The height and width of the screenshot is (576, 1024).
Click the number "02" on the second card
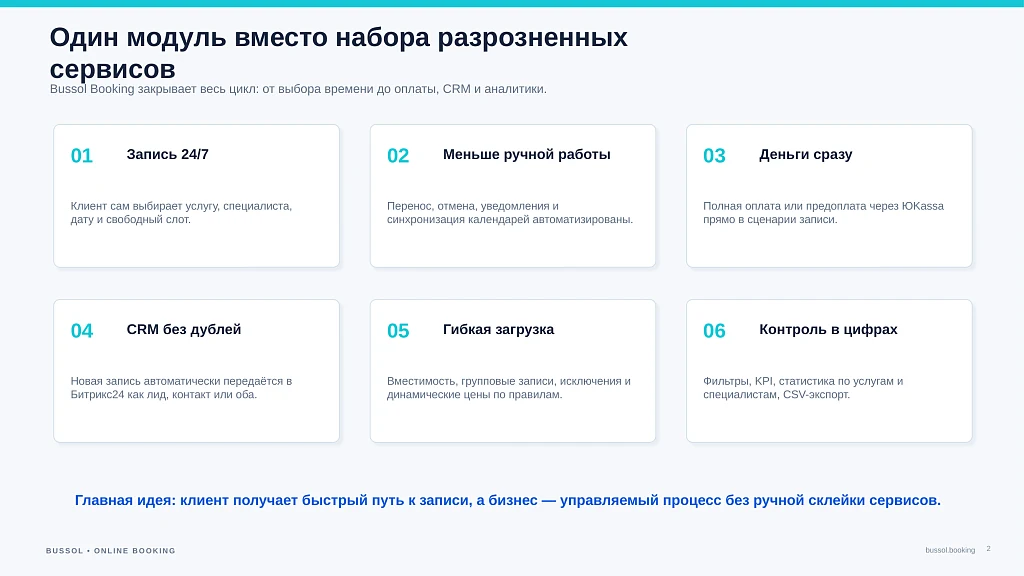coord(398,155)
